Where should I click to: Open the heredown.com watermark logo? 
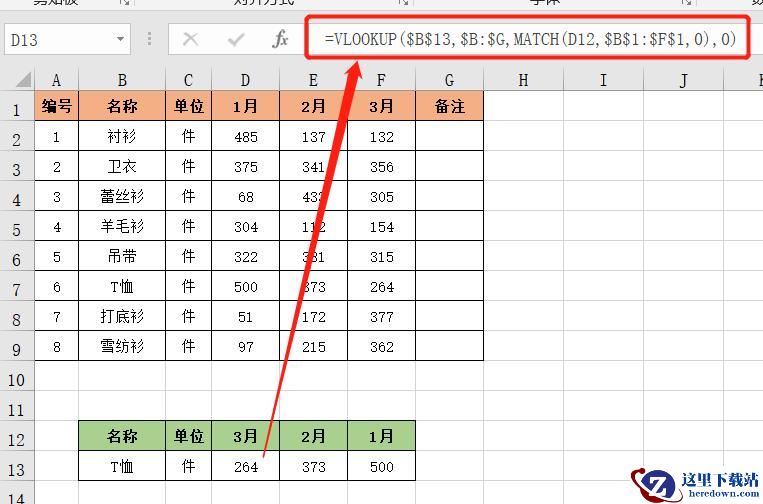(695, 485)
